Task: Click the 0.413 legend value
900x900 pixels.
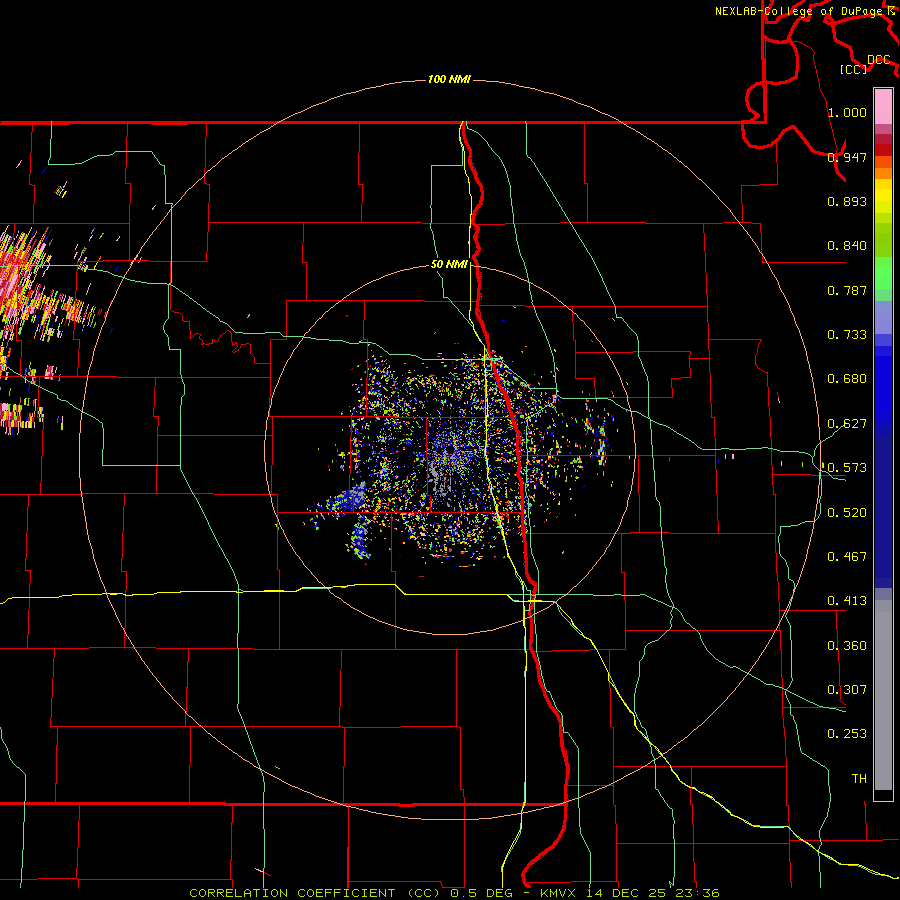Action: (x=847, y=601)
